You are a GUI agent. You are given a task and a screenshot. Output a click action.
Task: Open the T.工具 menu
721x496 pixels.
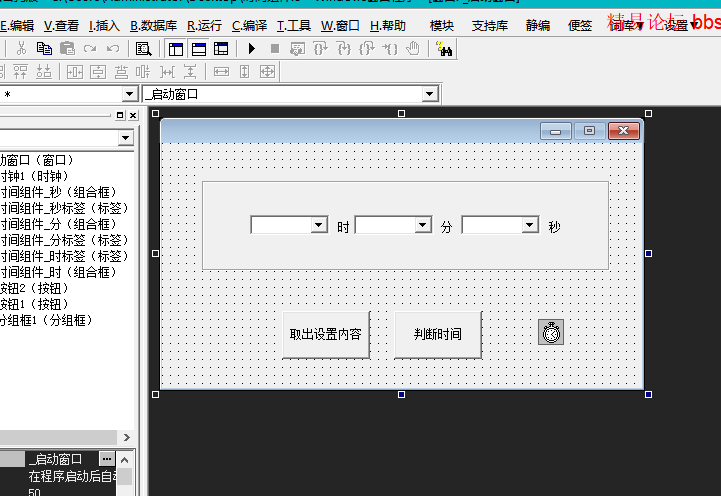294,25
